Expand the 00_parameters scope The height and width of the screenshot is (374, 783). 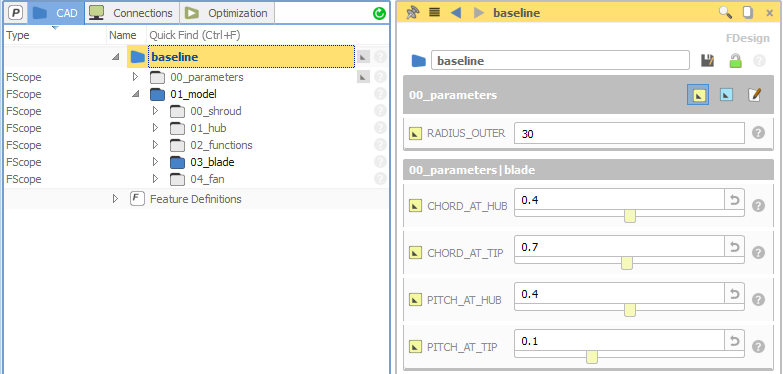[x=135, y=77]
